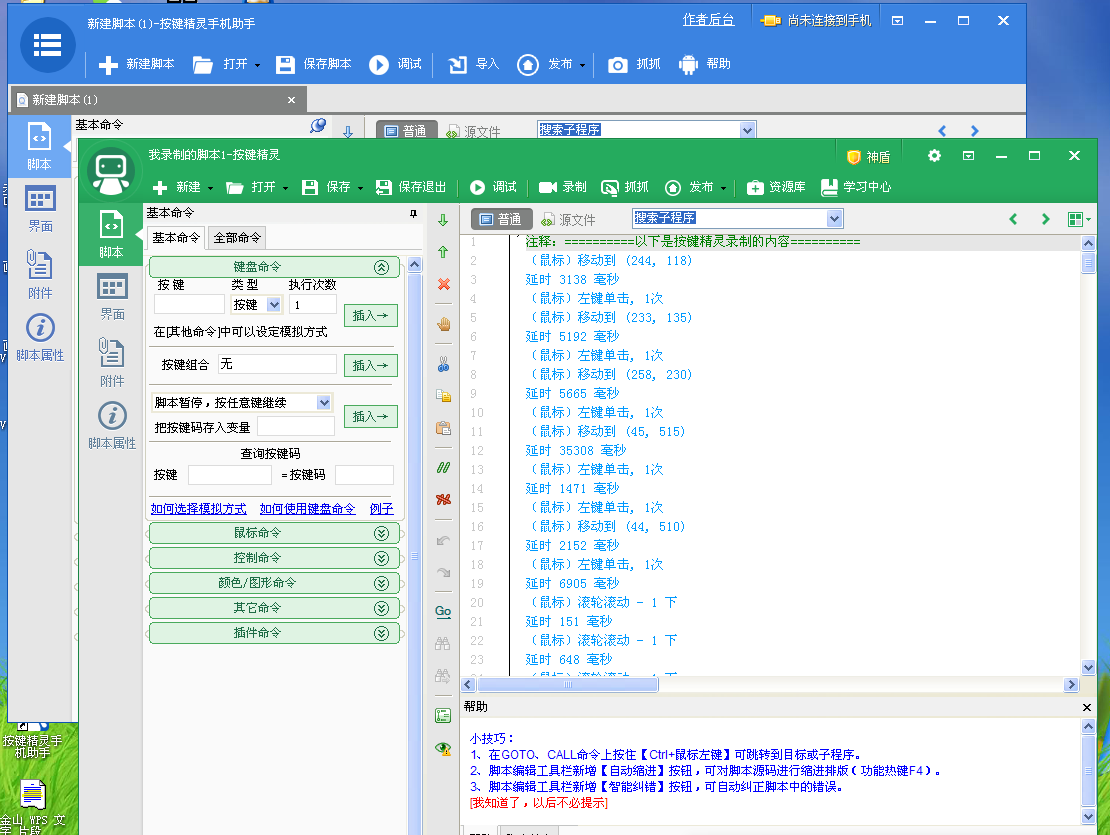Open 脚本属性 in green window sidebar
This screenshot has height=835, width=1110.
(112, 425)
